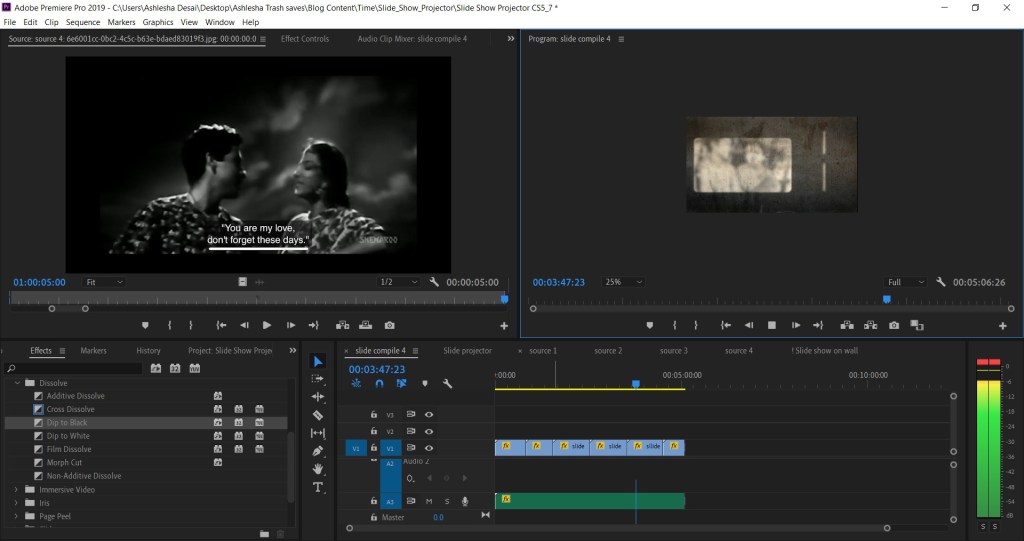Toggle Snap in the timeline
The image size is (1024, 541).
coord(379,383)
